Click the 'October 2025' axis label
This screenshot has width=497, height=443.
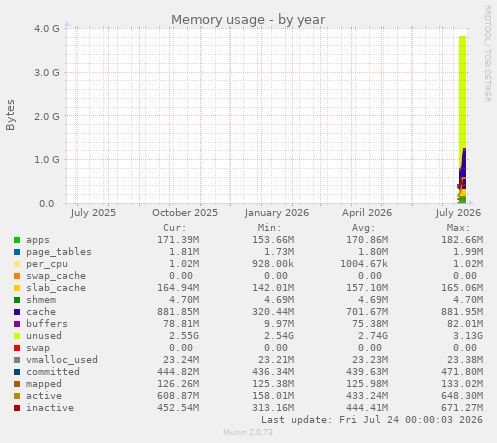(x=185, y=213)
